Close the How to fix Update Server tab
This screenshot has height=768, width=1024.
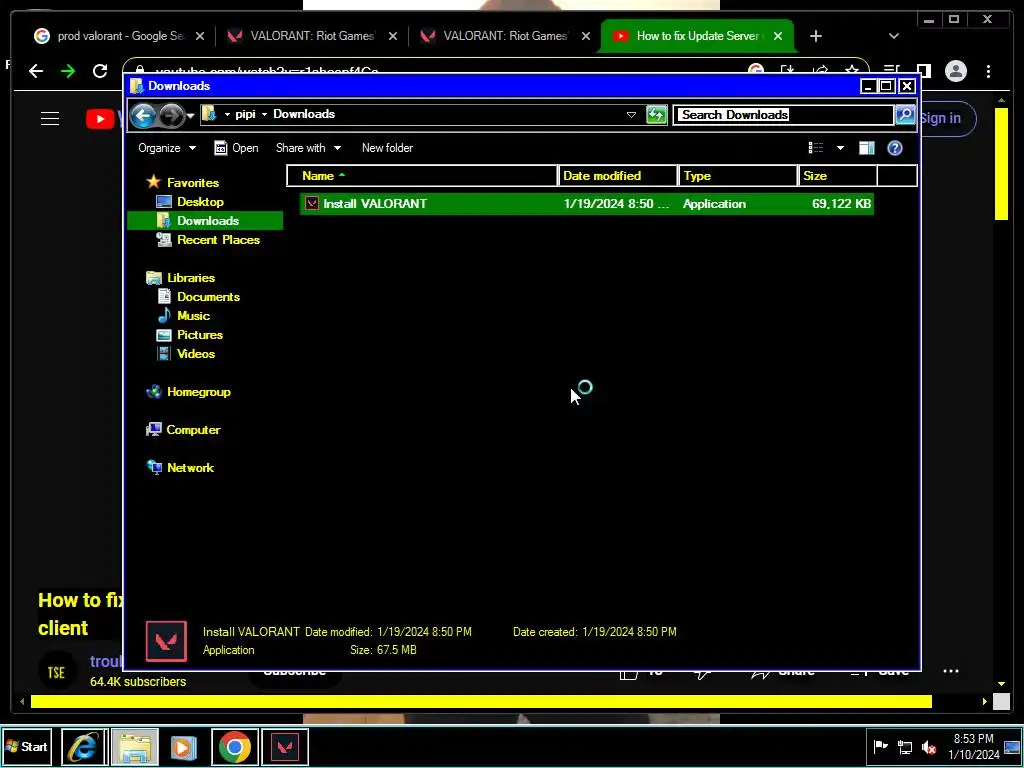pyautogui.click(x=778, y=36)
